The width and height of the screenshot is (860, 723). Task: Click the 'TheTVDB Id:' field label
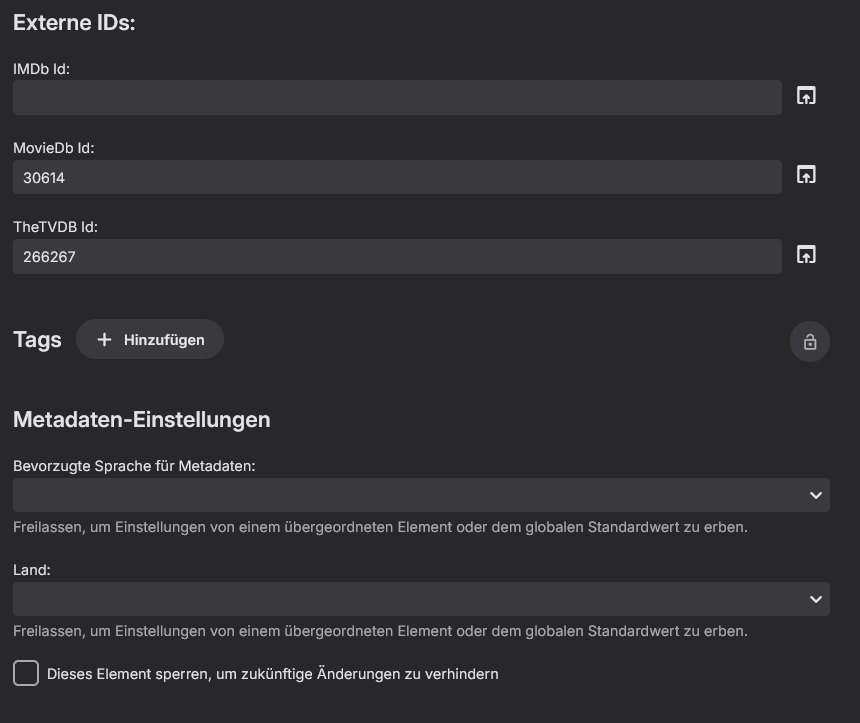pyautogui.click(x=55, y=227)
